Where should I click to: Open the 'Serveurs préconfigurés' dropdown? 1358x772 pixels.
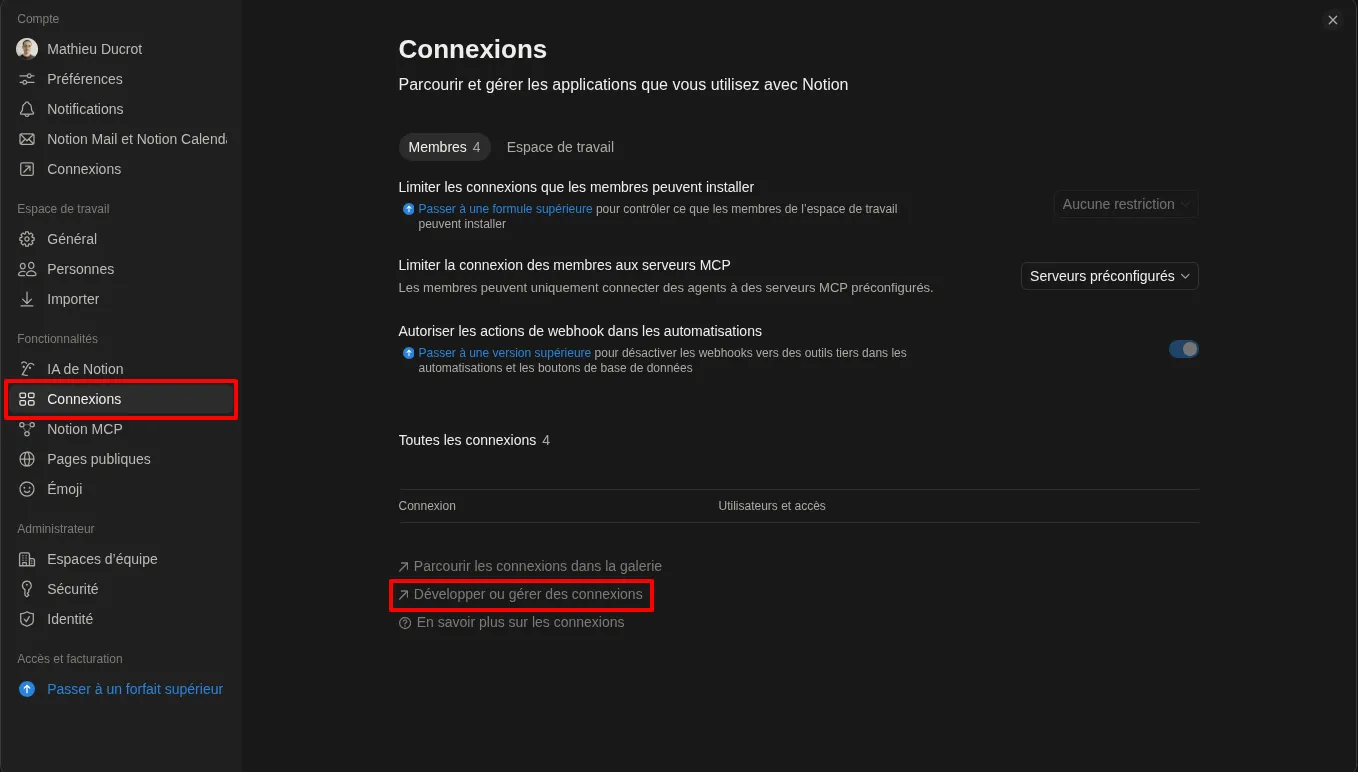1109,276
